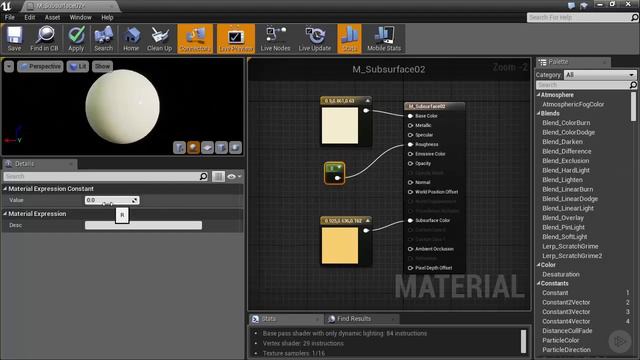The width and height of the screenshot is (640, 360).
Task: Click the Value 0.0 field
Action: [x=112, y=200]
